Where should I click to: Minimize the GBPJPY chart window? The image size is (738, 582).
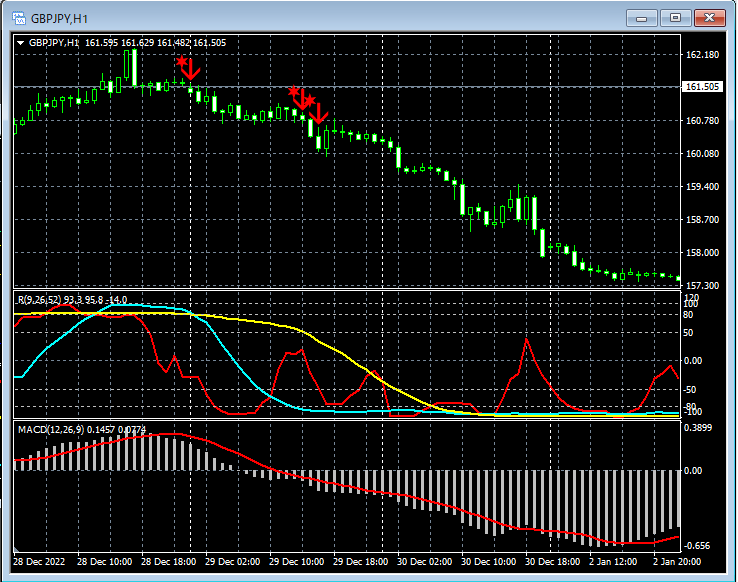(x=641, y=17)
